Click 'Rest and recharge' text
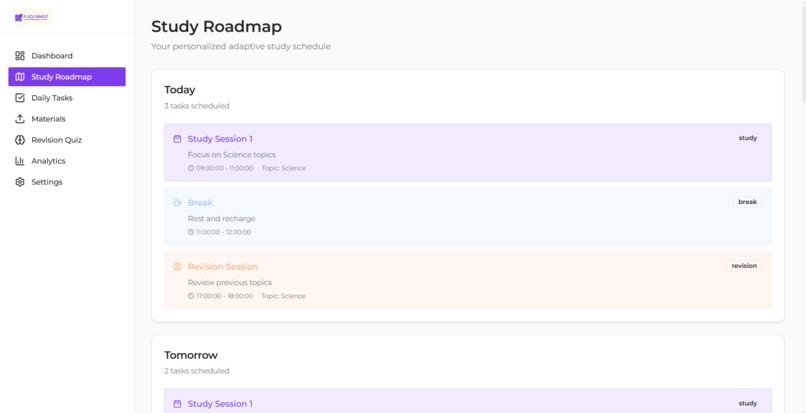 click(222, 219)
